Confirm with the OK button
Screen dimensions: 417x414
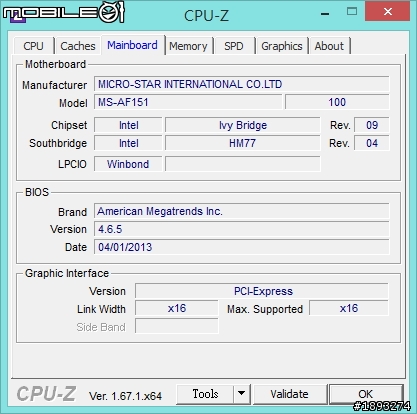(x=366, y=394)
